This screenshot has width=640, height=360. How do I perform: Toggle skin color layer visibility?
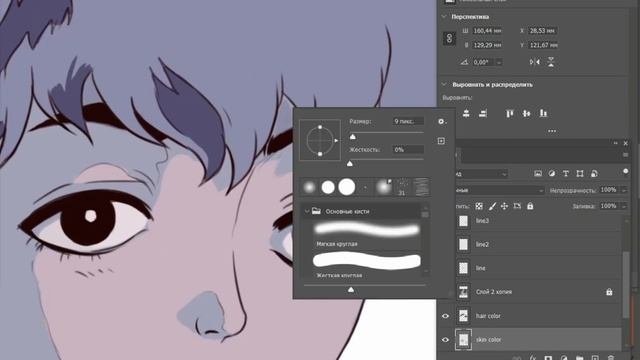445,340
